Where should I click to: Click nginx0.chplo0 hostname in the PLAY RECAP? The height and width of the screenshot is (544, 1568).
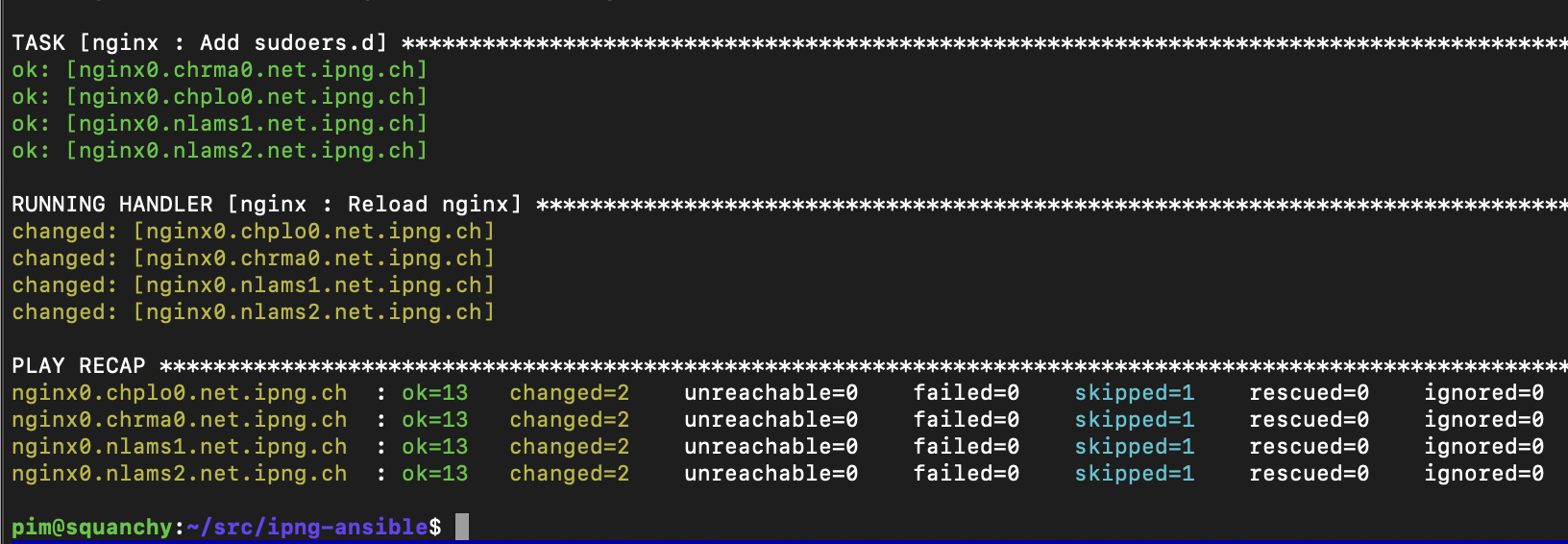point(180,393)
